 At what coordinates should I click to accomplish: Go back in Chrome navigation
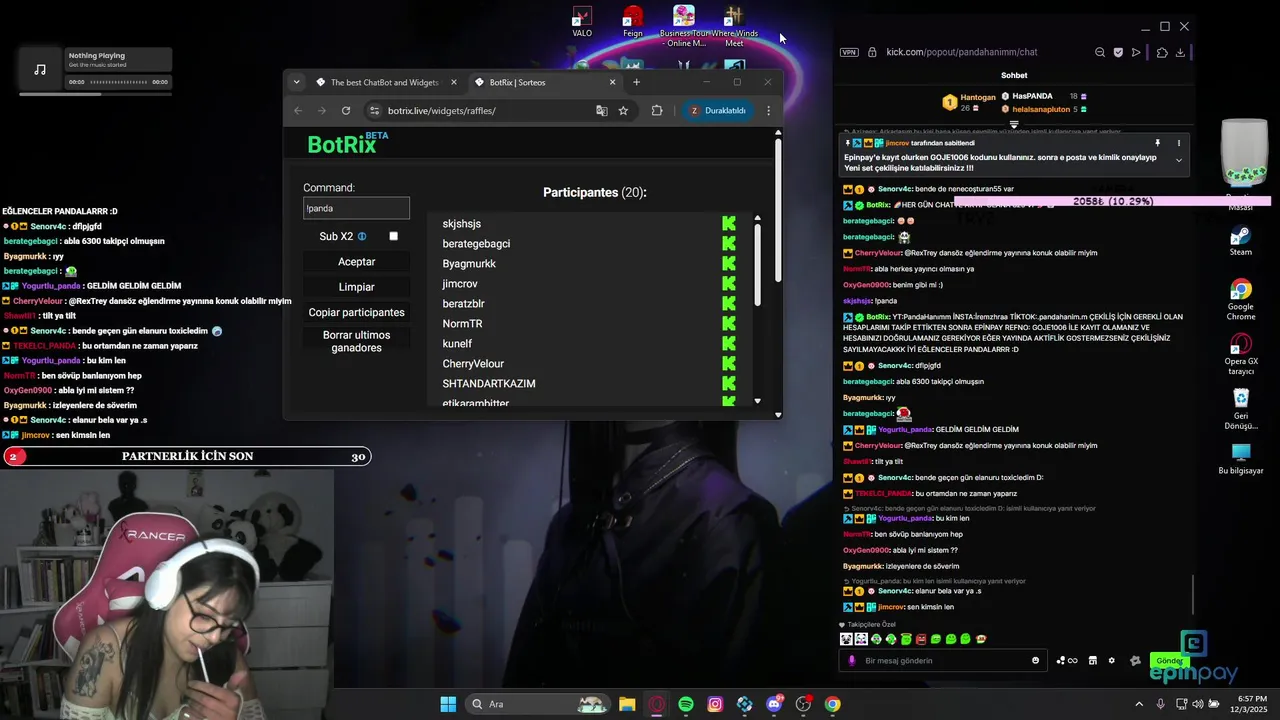(298, 111)
